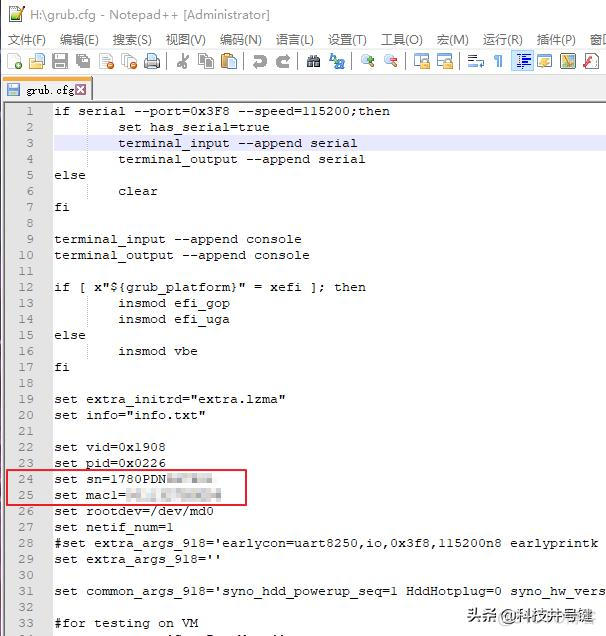This screenshot has width=606, height=636.
Task: Click the line 'set has_serial=true'
Action: point(194,127)
